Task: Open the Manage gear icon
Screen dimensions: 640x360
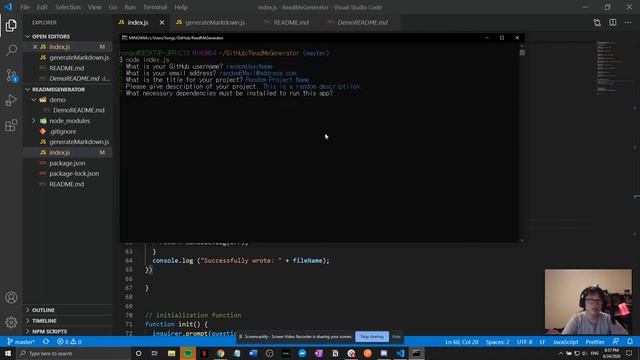Action: (x=11, y=322)
